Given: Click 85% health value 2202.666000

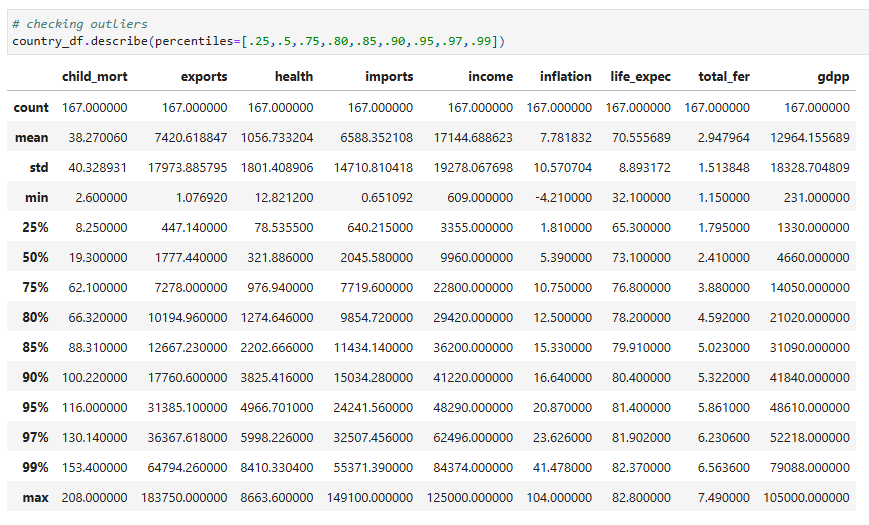Looking at the screenshot, I should pyautogui.click(x=277, y=347).
